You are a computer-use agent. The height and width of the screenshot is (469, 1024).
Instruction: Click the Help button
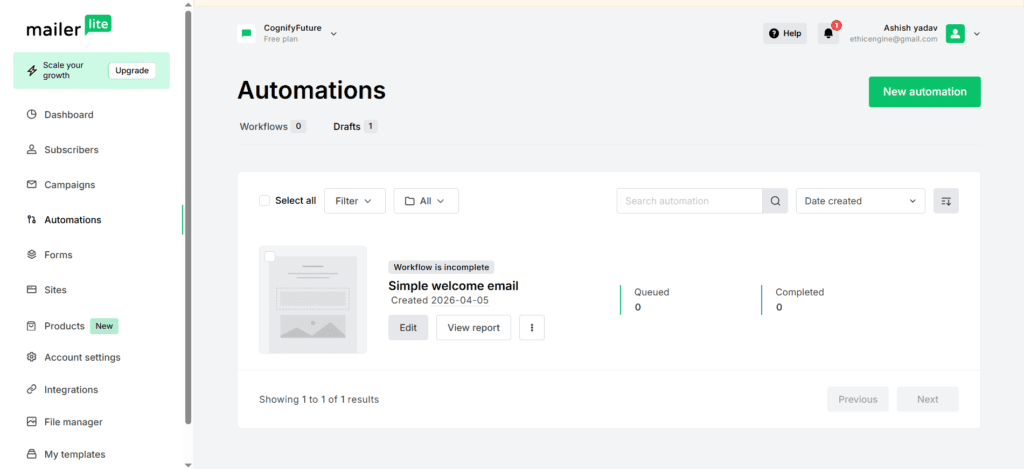785,33
